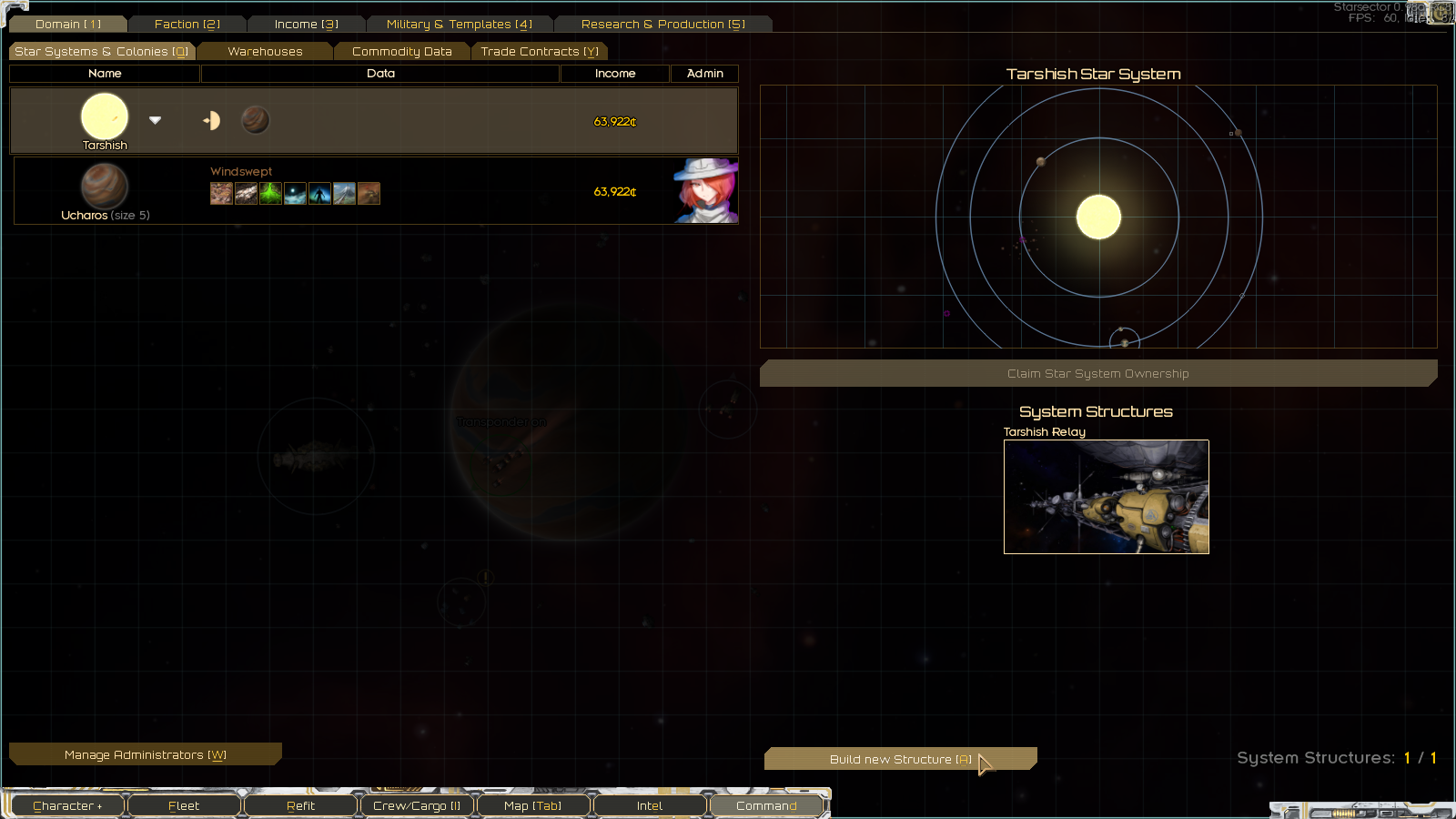Click the inner-orbit planet on the system map

(x=1040, y=162)
